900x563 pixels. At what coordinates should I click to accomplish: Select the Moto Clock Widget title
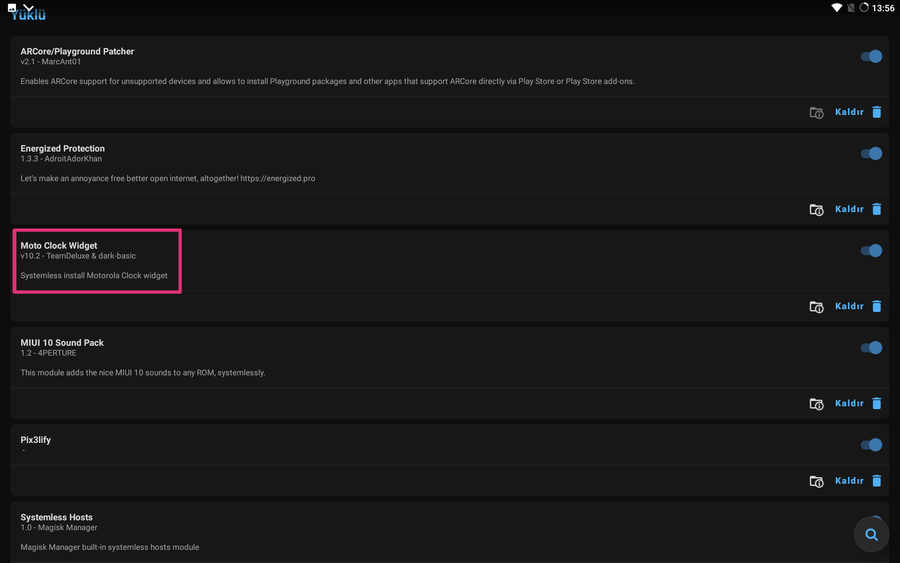[59, 245]
